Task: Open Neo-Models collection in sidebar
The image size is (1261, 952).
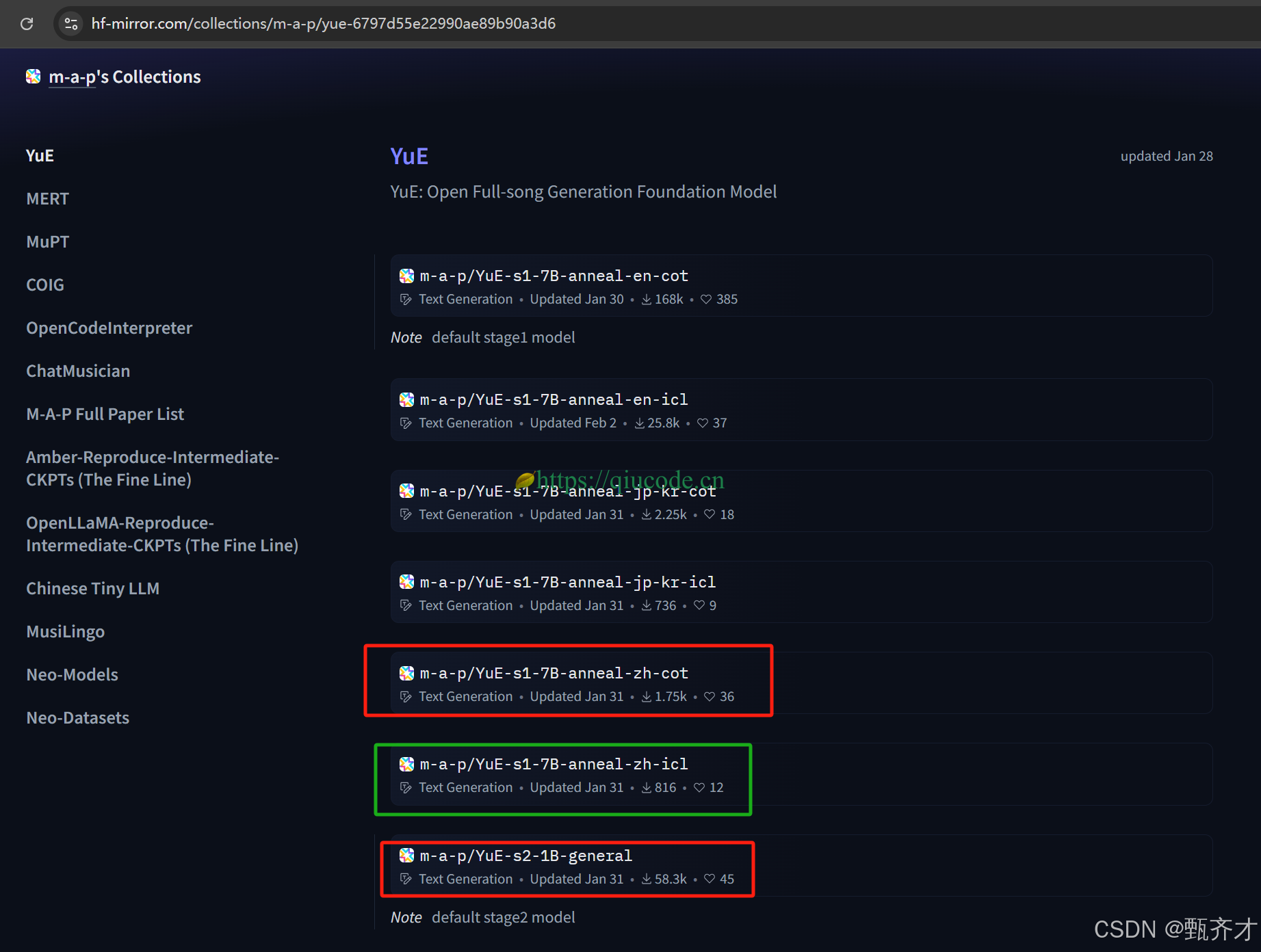Action: pyautogui.click(x=72, y=675)
